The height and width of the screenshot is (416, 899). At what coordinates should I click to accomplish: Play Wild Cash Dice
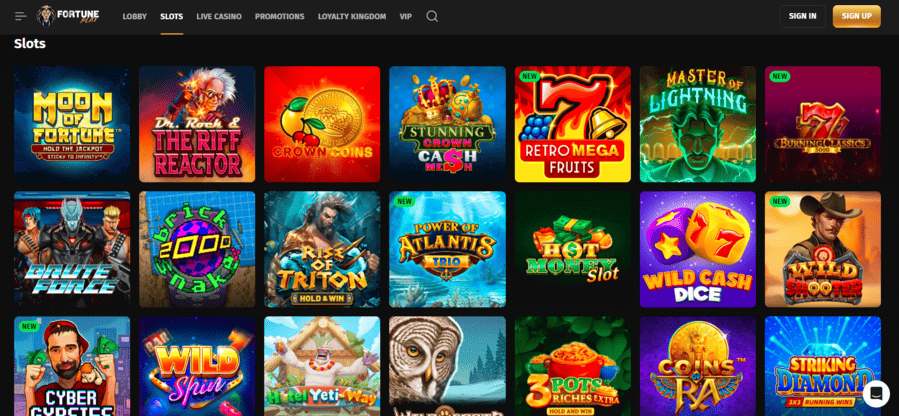(x=698, y=249)
